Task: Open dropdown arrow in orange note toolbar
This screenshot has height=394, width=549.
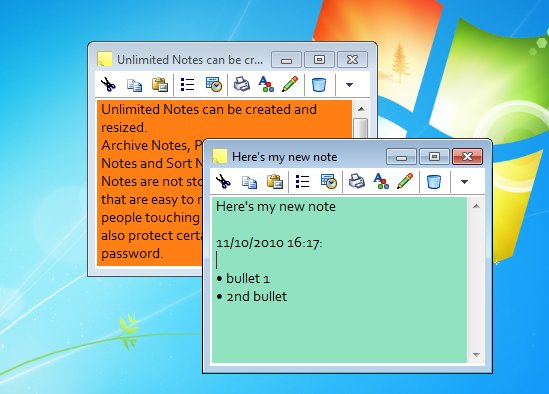Action: pos(349,85)
